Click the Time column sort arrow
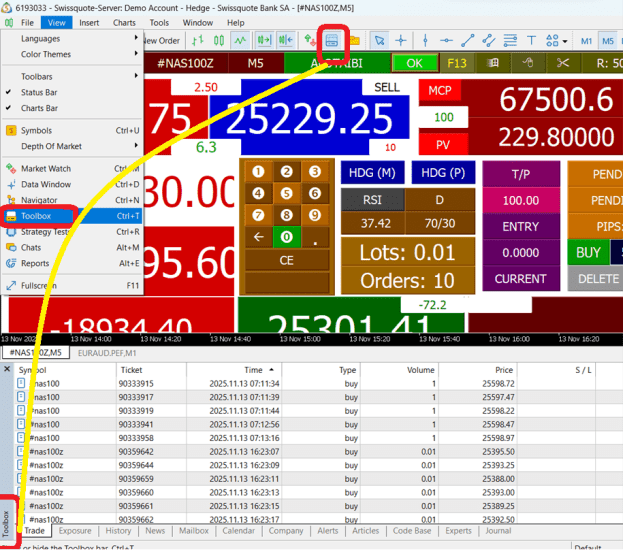The width and height of the screenshot is (625, 552). (271, 370)
